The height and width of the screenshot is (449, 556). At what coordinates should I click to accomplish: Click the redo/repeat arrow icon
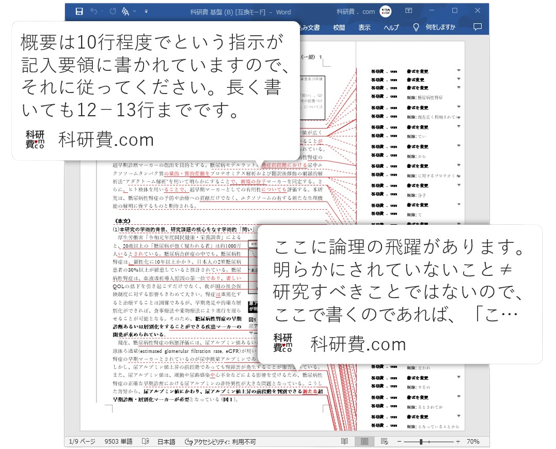pos(113,12)
